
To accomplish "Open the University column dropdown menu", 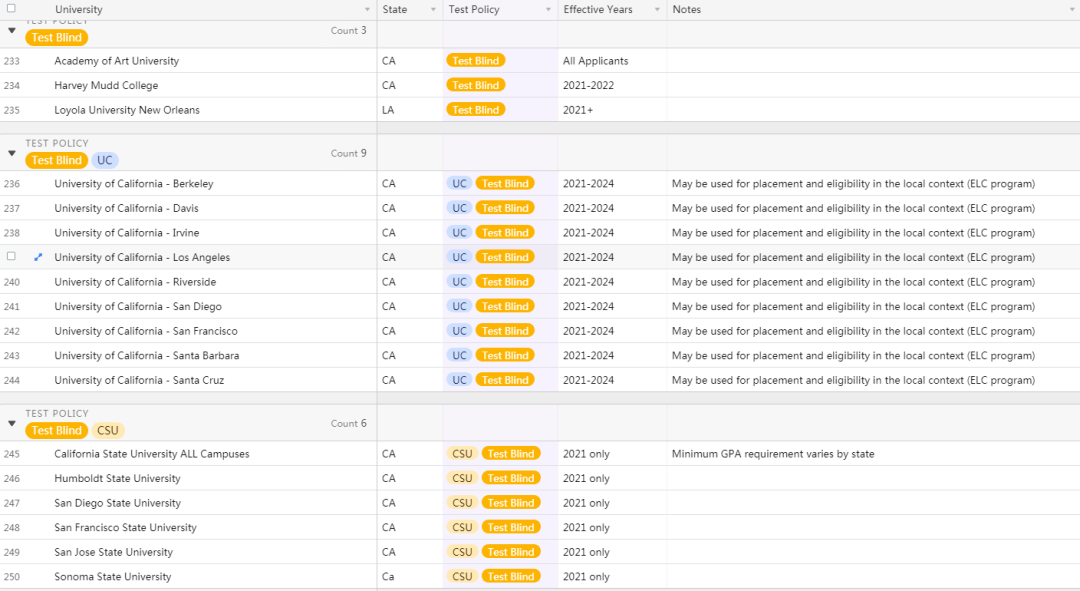I will pyautogui.click(x=367, y=10).
